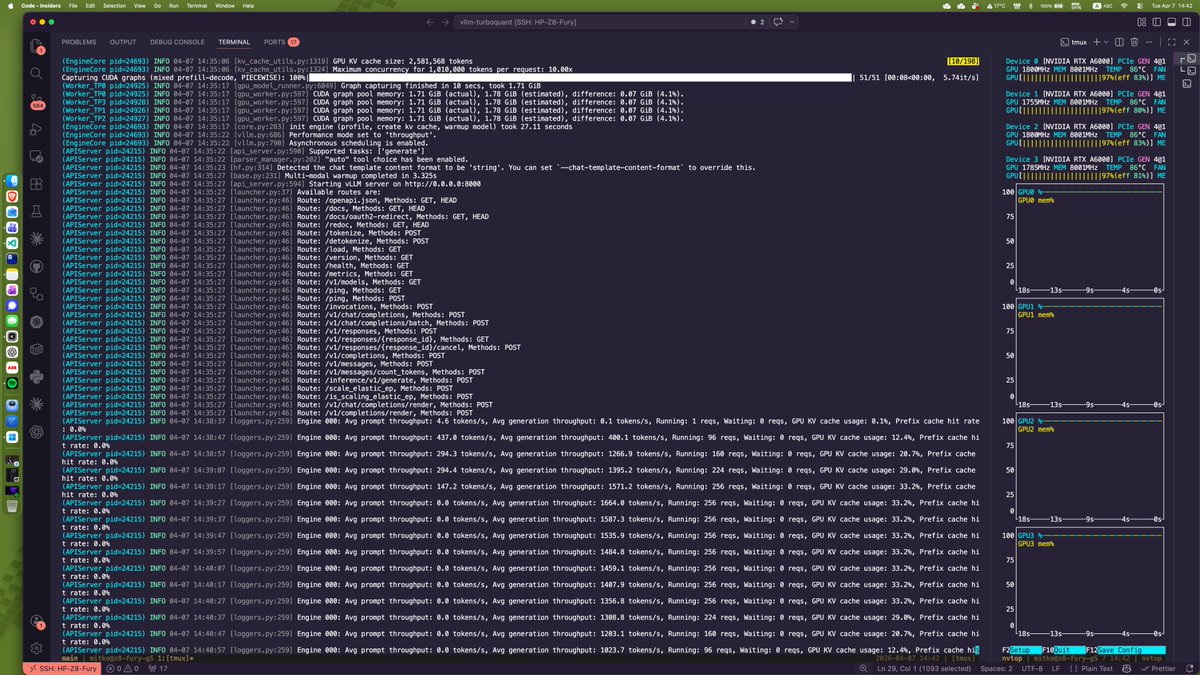Open the New Terminal plus button

point(1096,42)
